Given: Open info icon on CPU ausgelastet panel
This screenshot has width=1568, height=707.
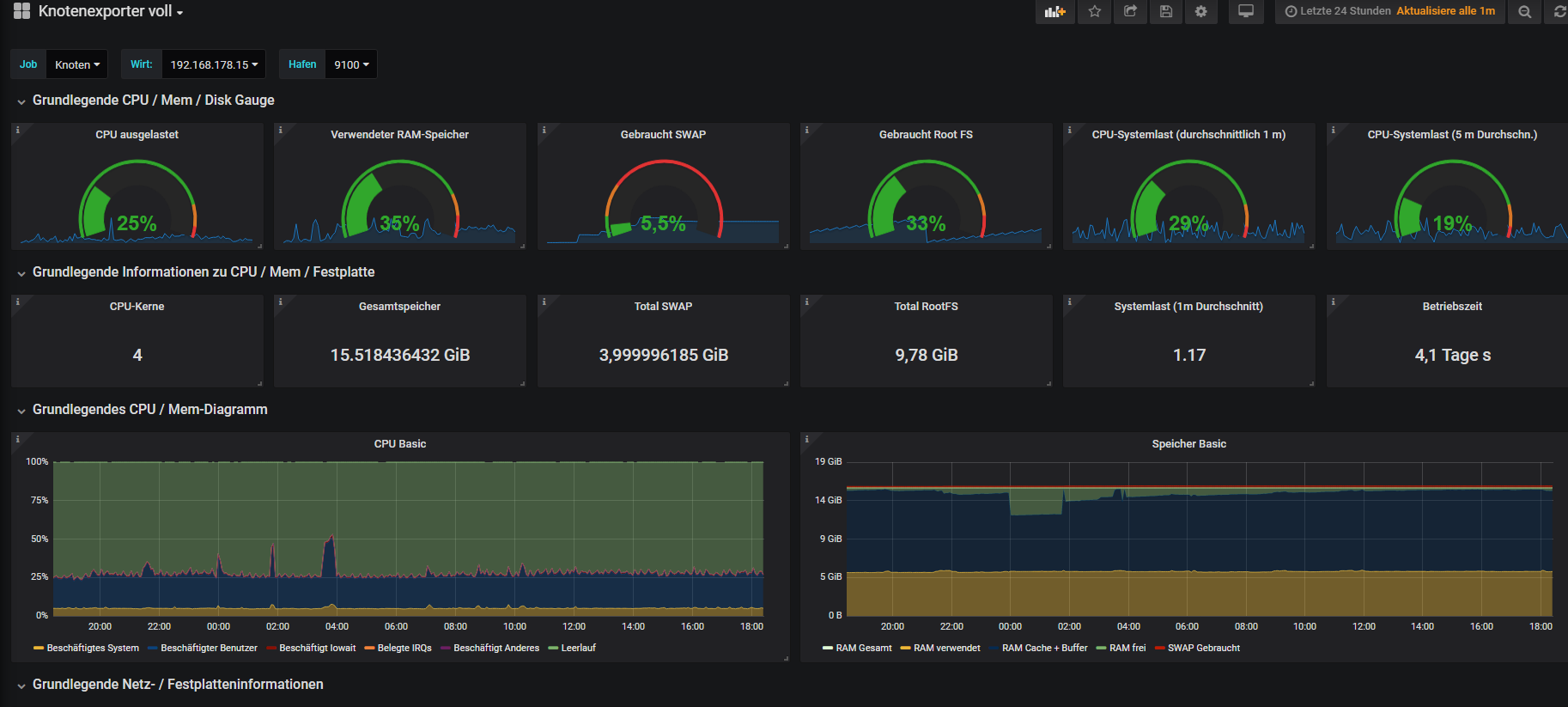Looking at the screenshot, I should pos(17,130).
